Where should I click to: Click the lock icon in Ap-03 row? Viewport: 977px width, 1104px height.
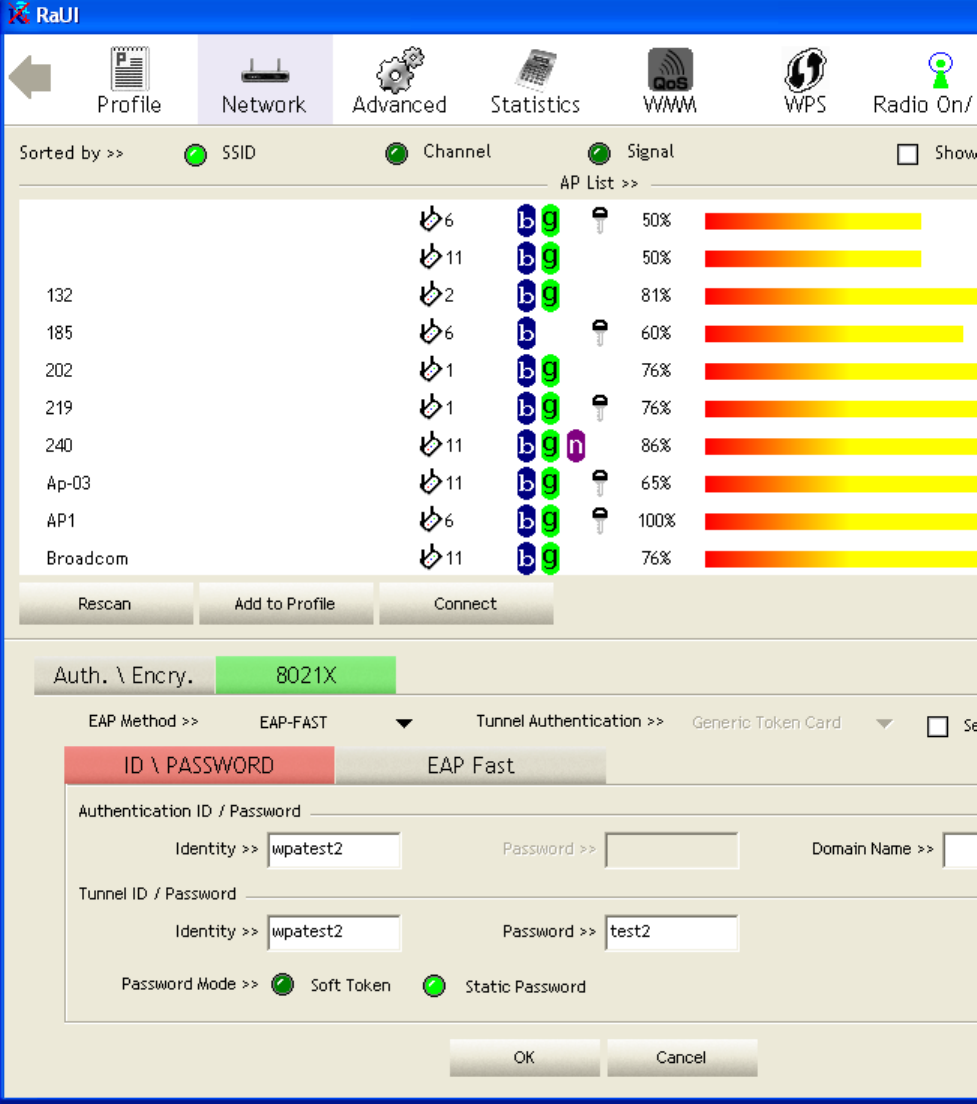pyautogui.click(x=600, y=483)
